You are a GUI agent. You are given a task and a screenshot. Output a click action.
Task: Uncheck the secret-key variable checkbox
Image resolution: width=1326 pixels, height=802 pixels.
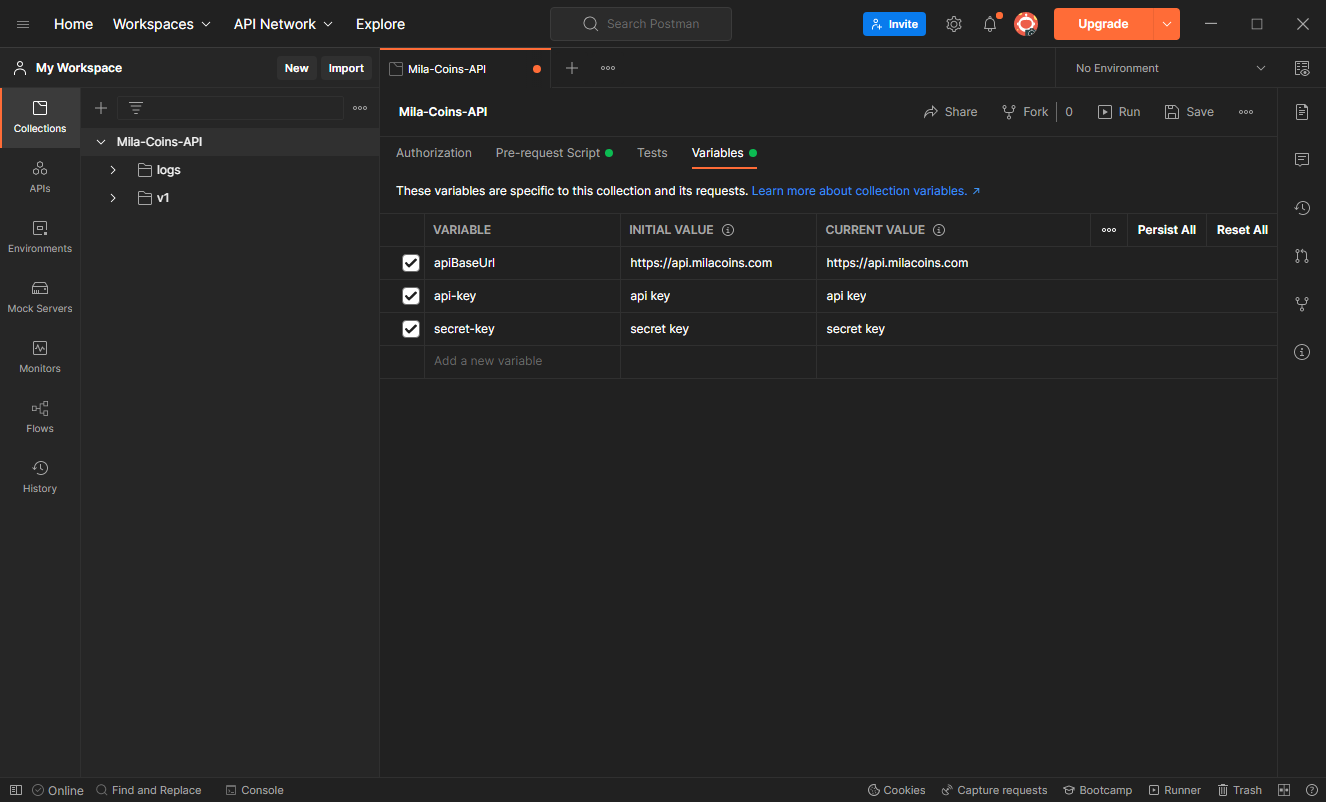click(411, 329)
